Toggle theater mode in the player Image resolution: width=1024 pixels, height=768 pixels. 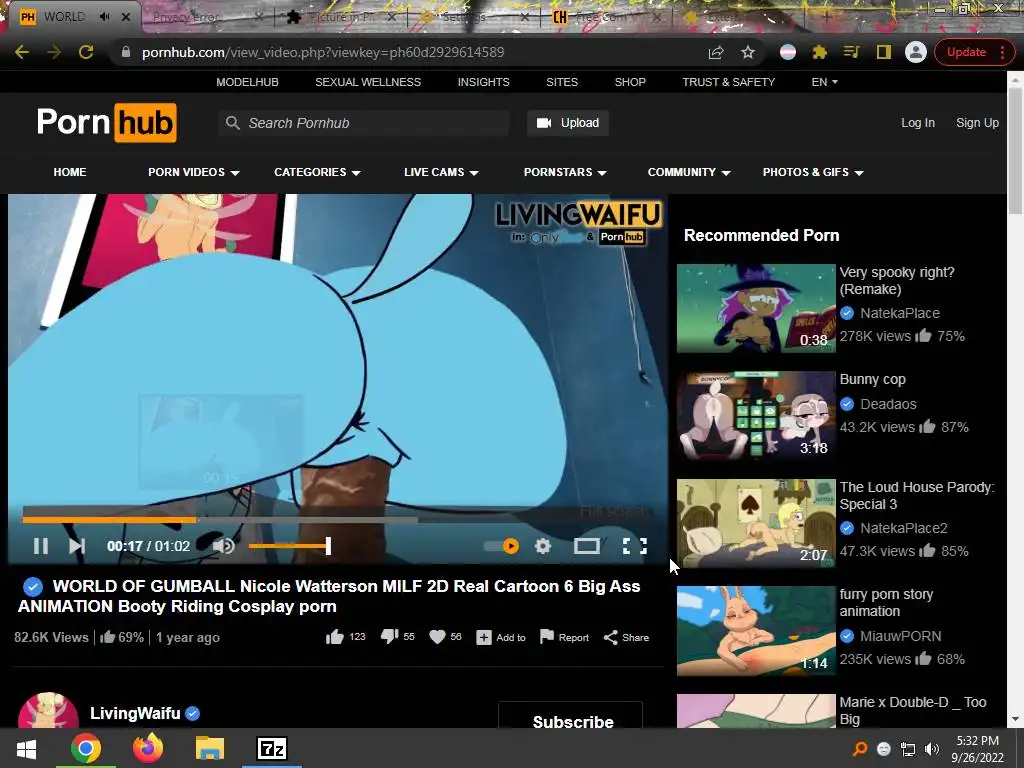586,546
